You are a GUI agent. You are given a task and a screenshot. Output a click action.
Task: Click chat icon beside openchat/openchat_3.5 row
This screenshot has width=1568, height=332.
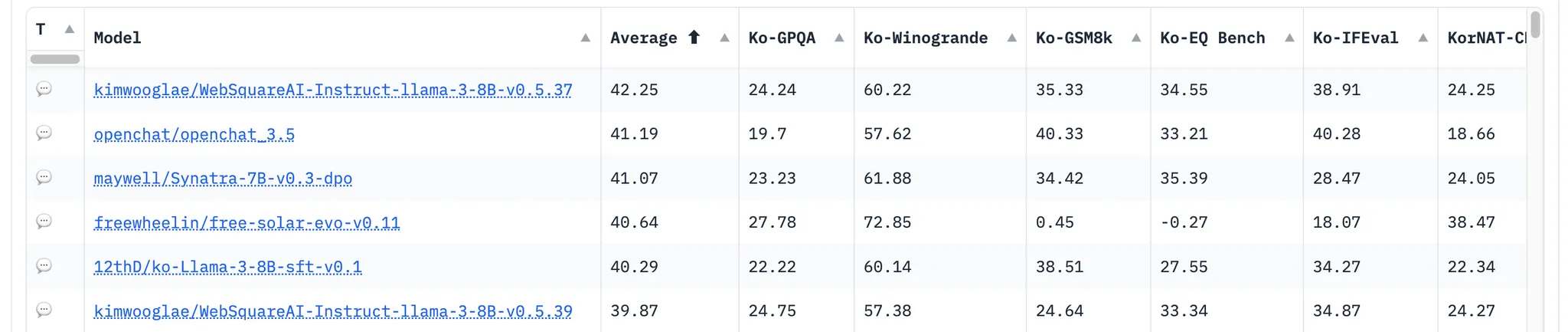pyautogui.click(x=44, y=133)
